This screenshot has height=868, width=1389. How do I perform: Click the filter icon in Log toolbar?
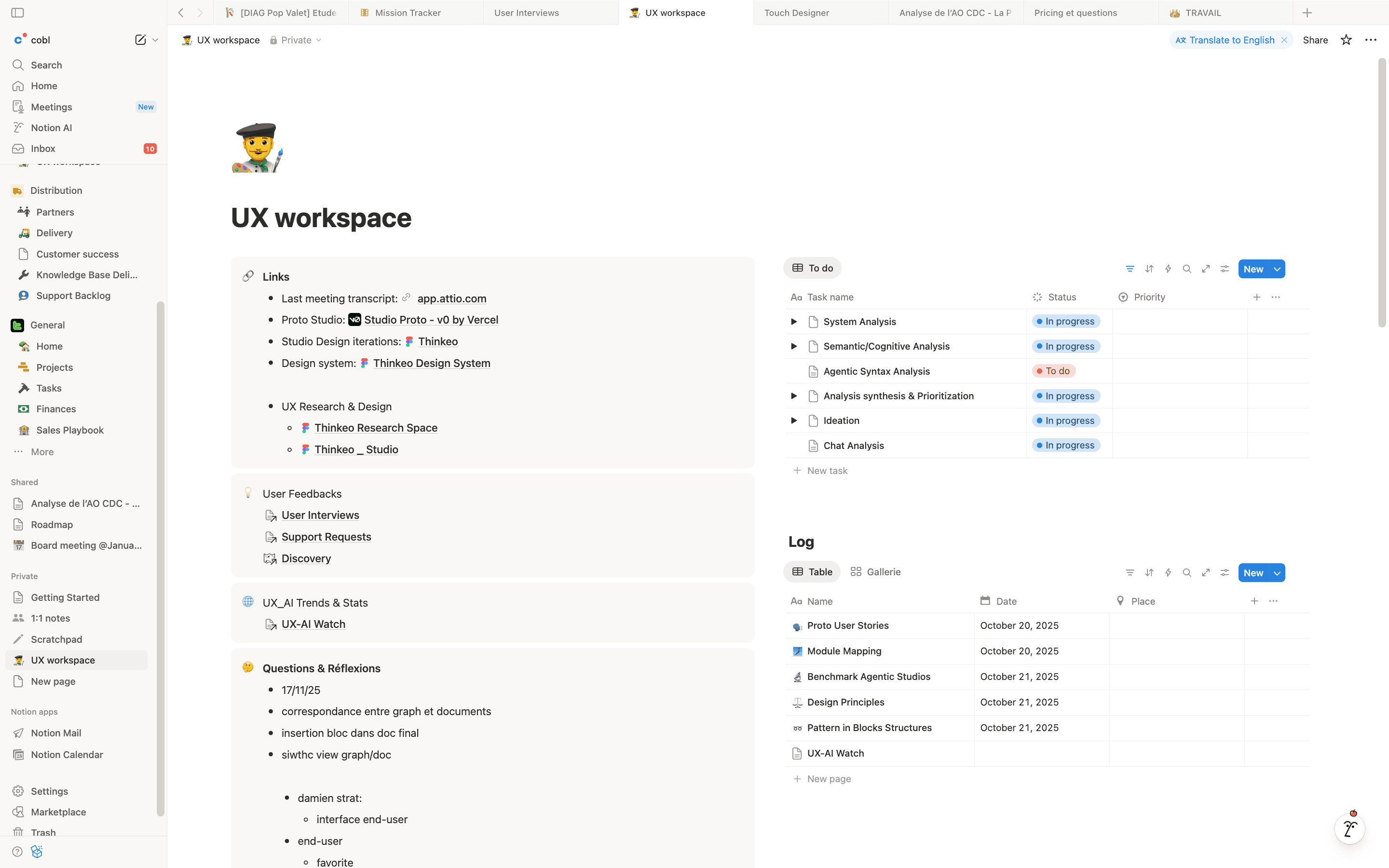[x=1130, y=572]
